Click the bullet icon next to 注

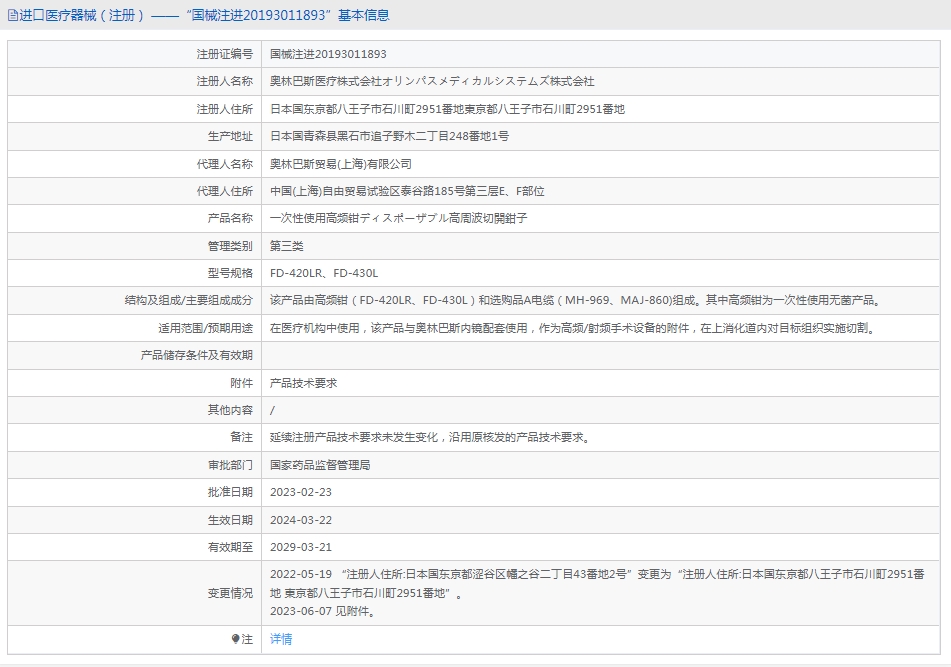tap(236, 639)
